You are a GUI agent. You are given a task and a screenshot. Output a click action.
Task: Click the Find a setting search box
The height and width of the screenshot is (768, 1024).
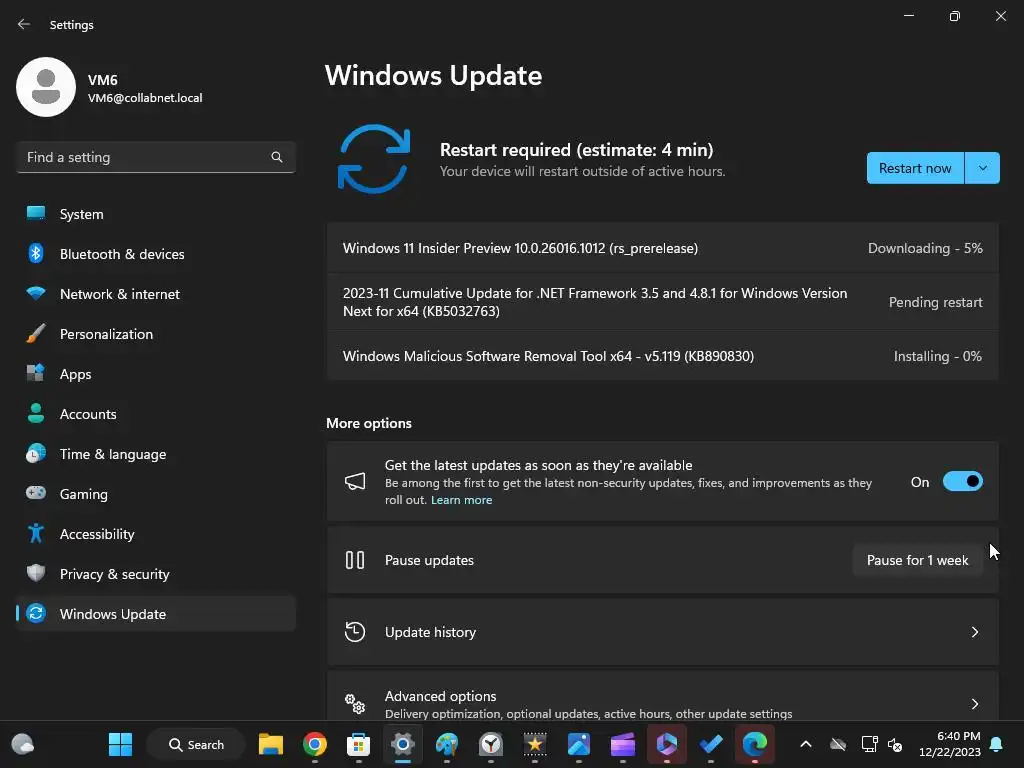click(155, 157)
